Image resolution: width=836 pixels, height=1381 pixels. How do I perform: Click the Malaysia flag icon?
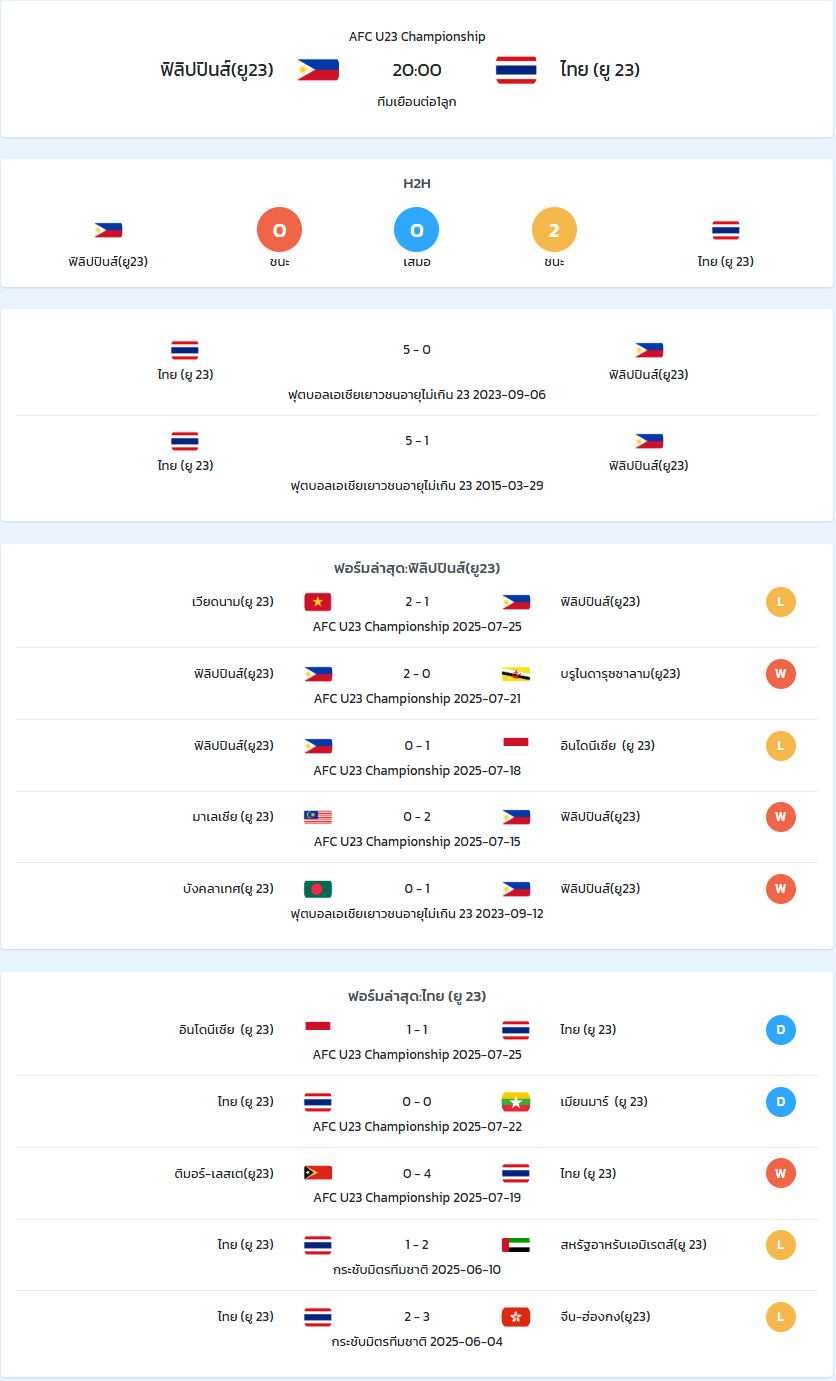tap(318, 817)
